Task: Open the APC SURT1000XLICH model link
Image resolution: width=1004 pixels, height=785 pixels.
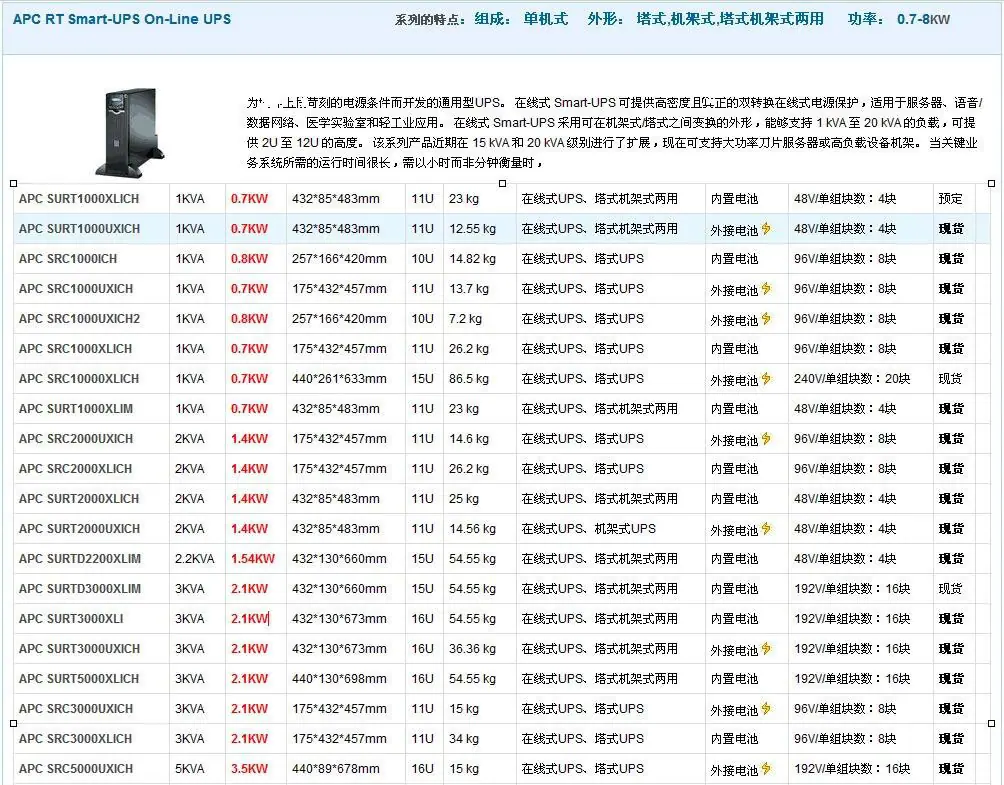Action: 79,199
